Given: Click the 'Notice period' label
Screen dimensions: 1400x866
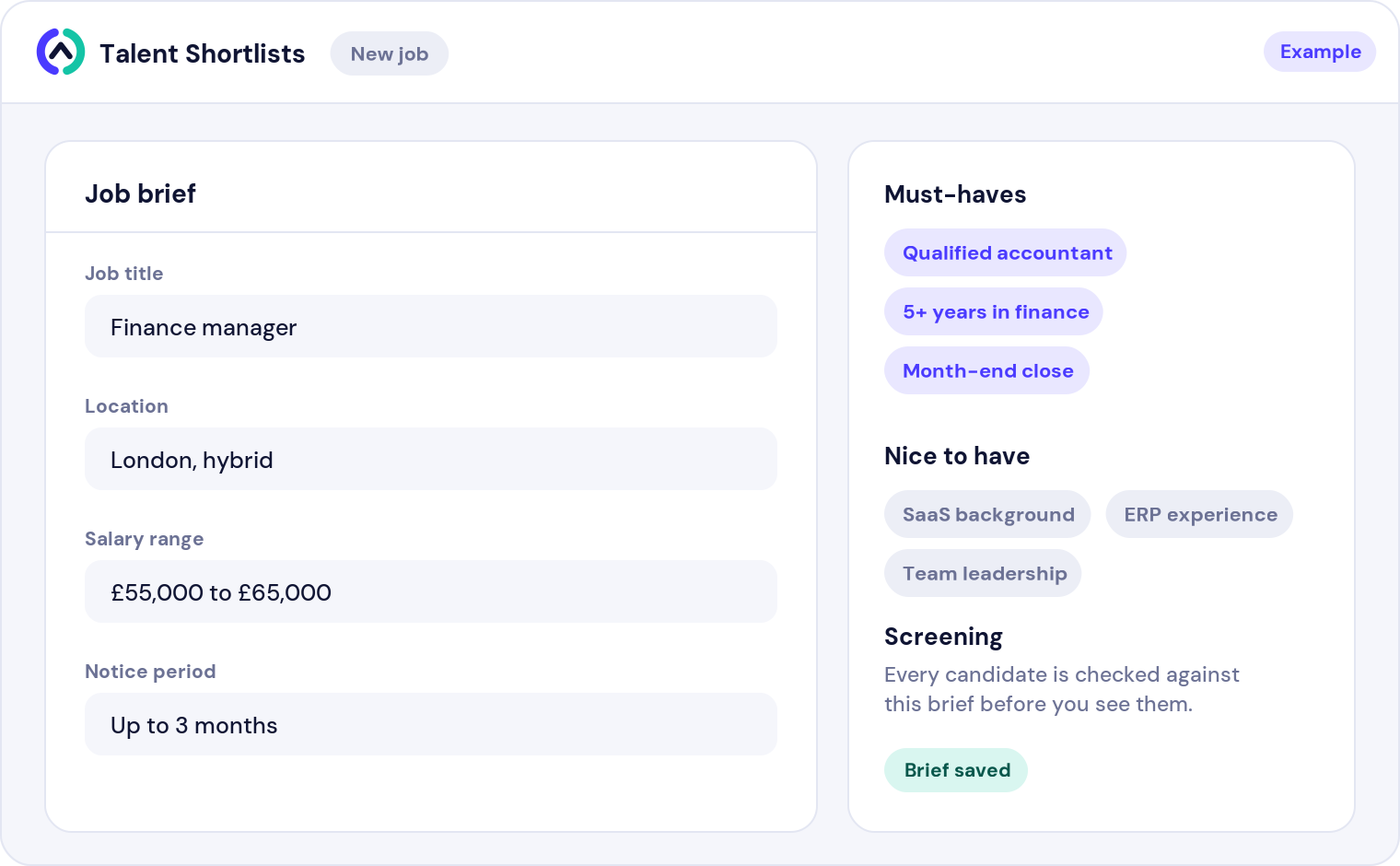Looking at the screenshot, I should [x=150, y=672].
